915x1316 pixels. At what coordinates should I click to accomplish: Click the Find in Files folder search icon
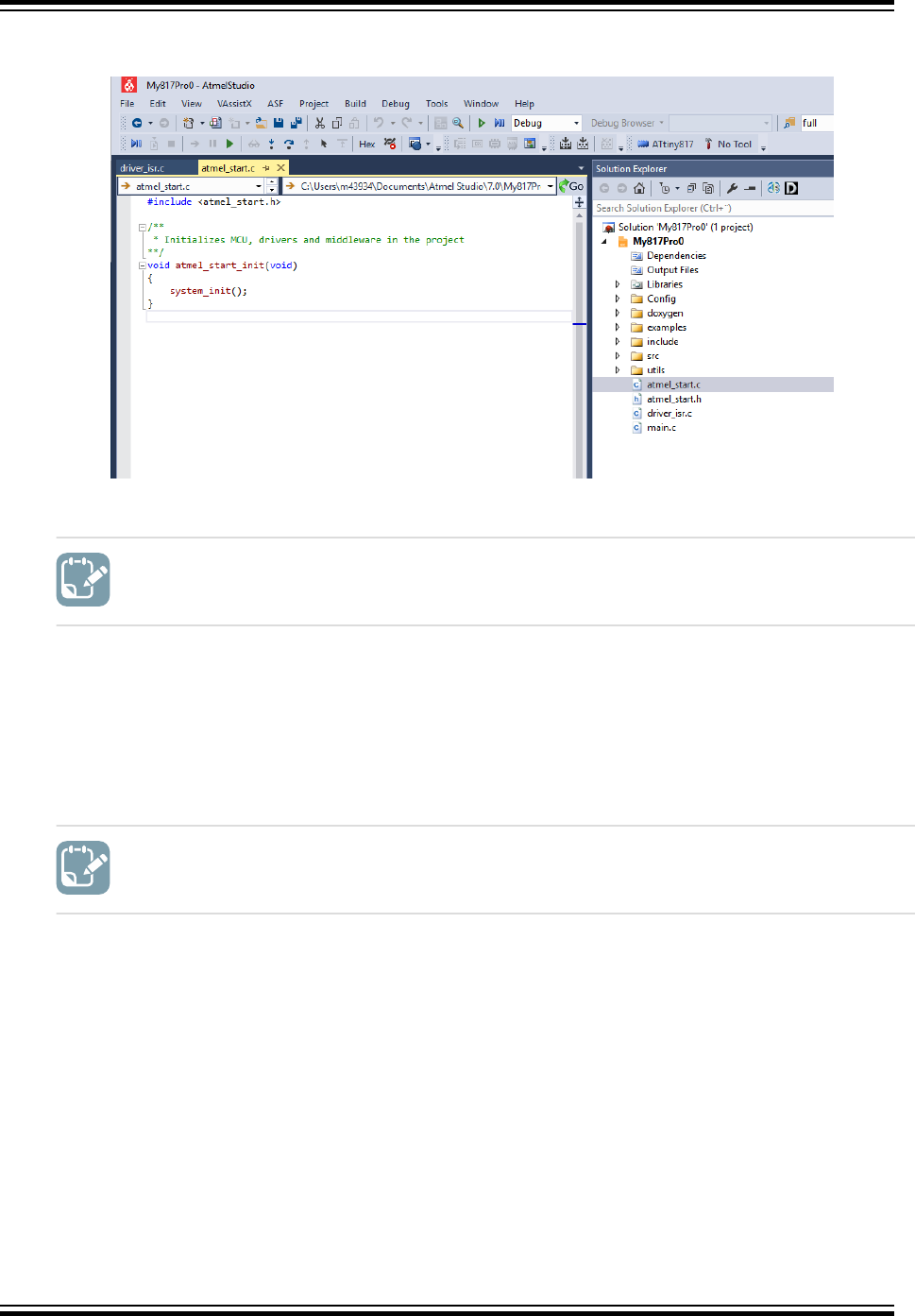click(x=789, y=123)
